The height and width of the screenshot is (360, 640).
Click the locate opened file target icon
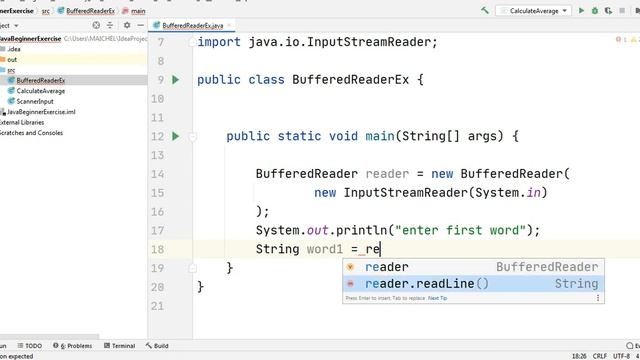click(x=96, y=25)
